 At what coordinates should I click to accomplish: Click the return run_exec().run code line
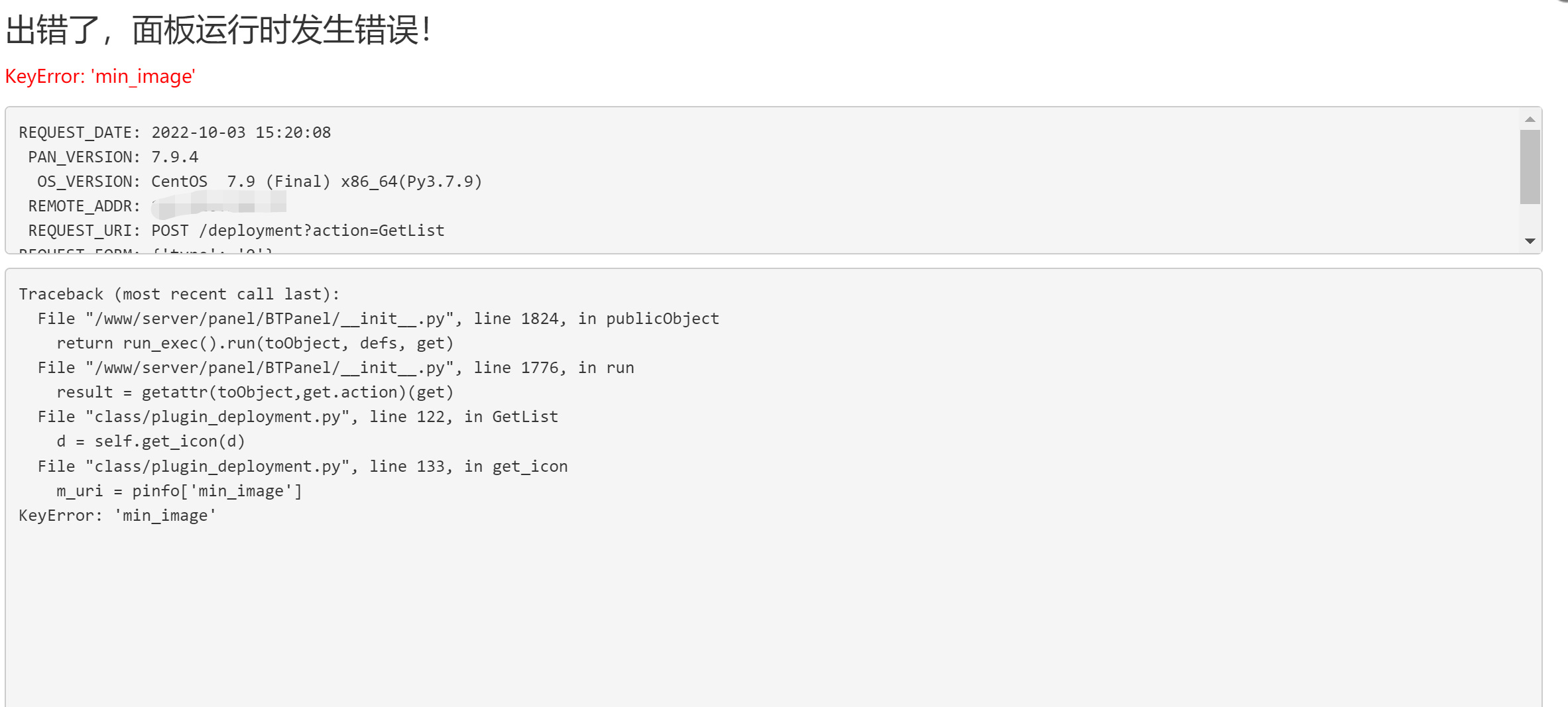(x=255, y=343)
